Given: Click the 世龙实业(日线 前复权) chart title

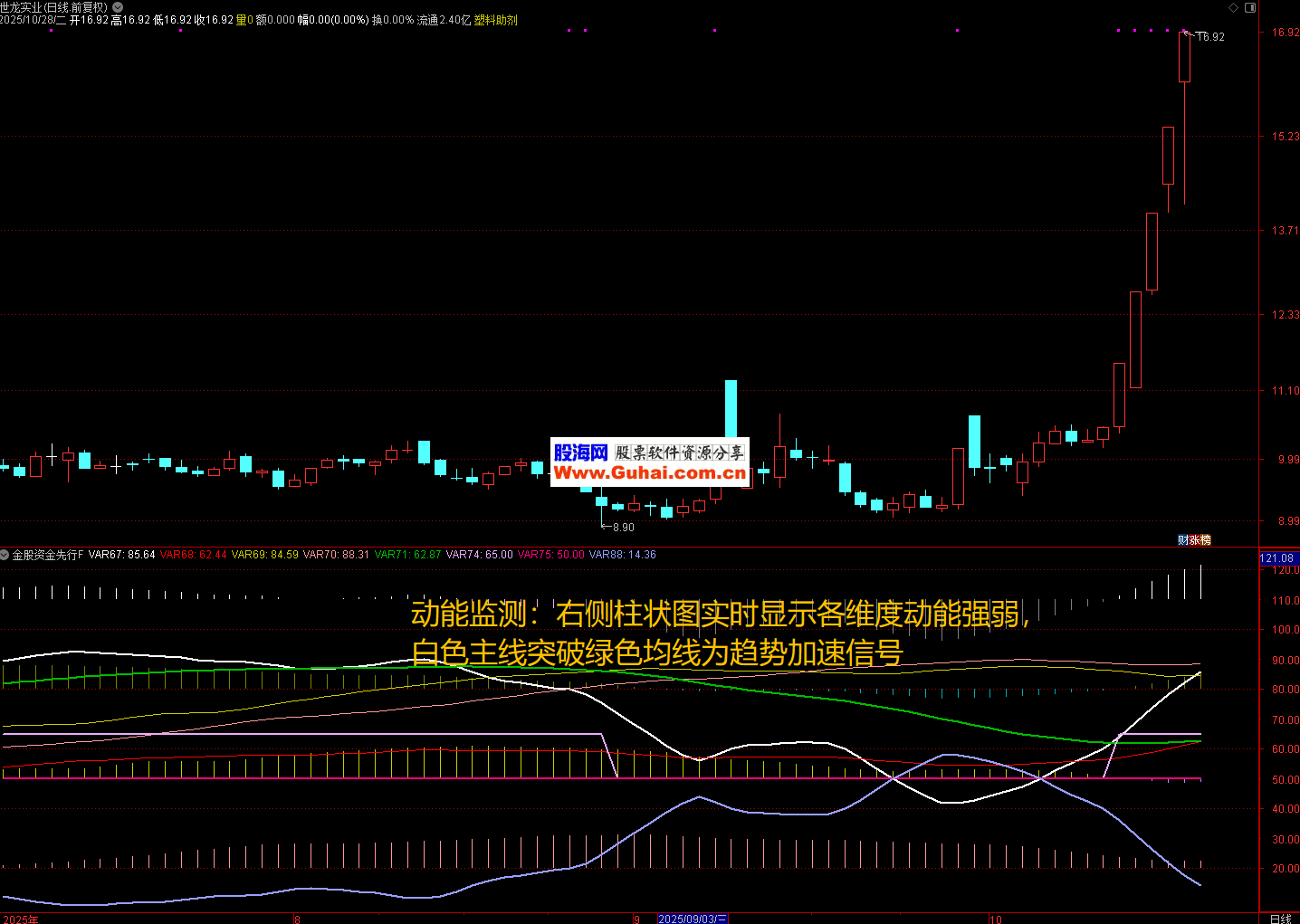Looking at the screenshot, I should [54, 7].
